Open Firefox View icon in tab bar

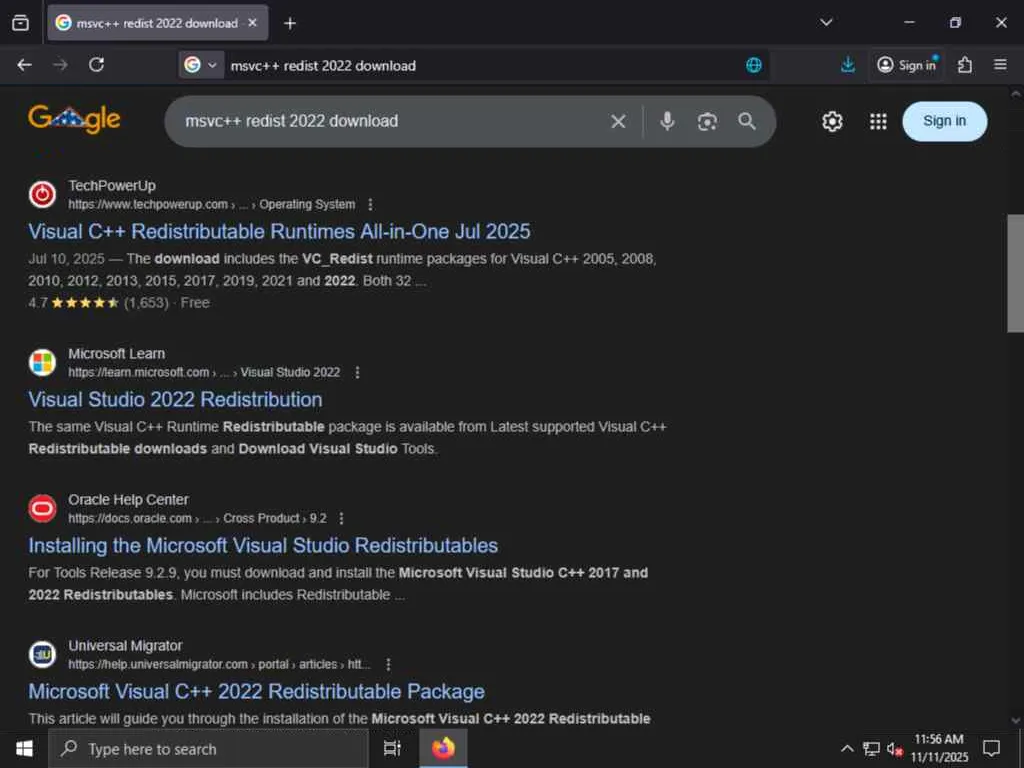(x=20, y=23)
